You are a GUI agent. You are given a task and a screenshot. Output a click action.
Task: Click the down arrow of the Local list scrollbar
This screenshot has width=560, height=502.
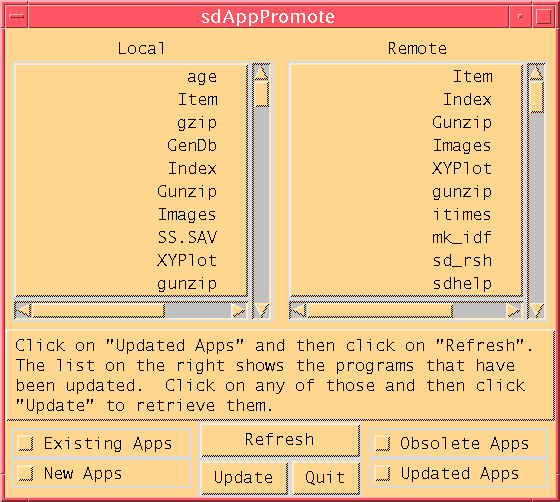[261, 310]
